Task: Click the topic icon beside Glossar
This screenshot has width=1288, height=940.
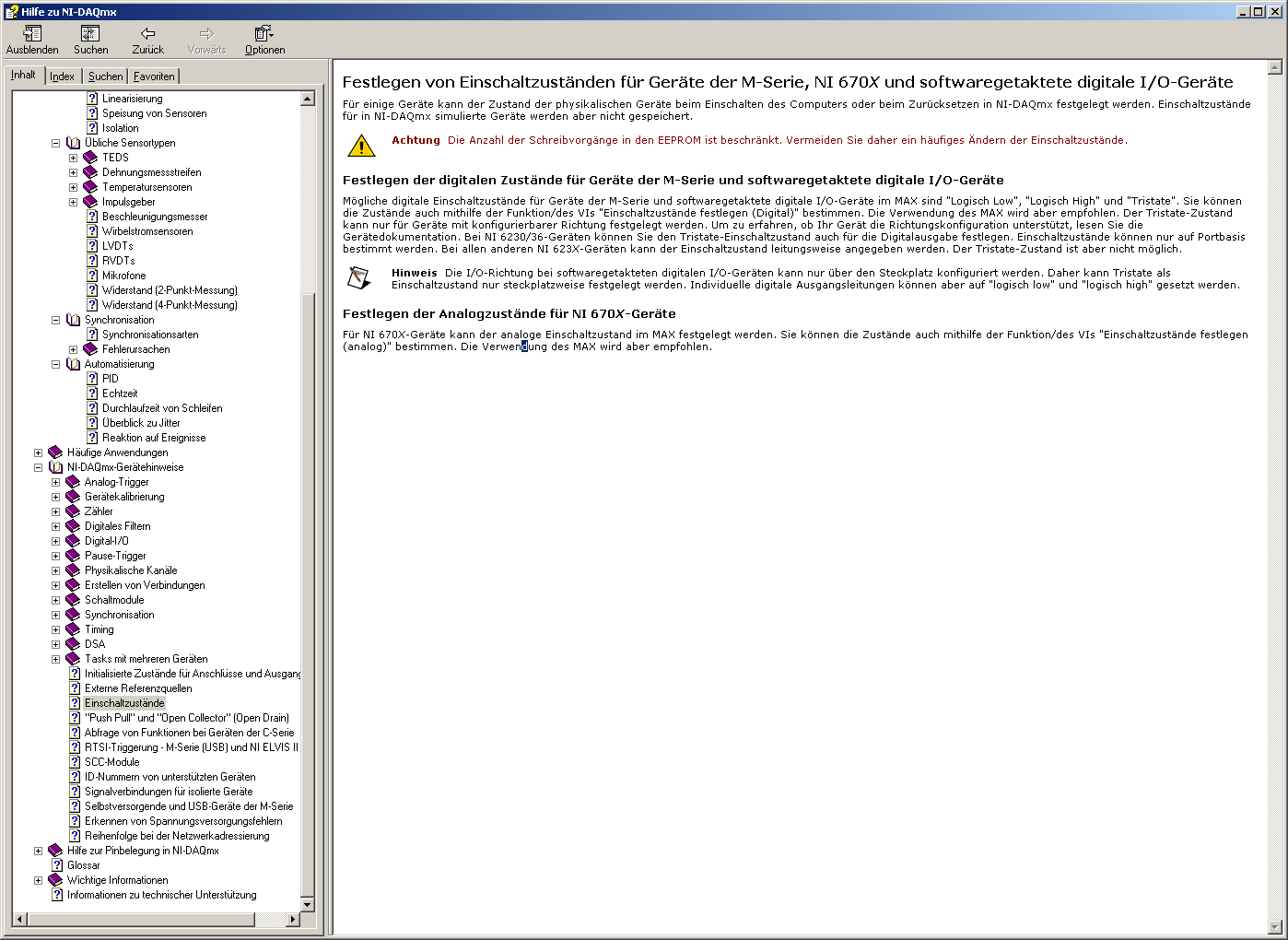Action: 57,865
